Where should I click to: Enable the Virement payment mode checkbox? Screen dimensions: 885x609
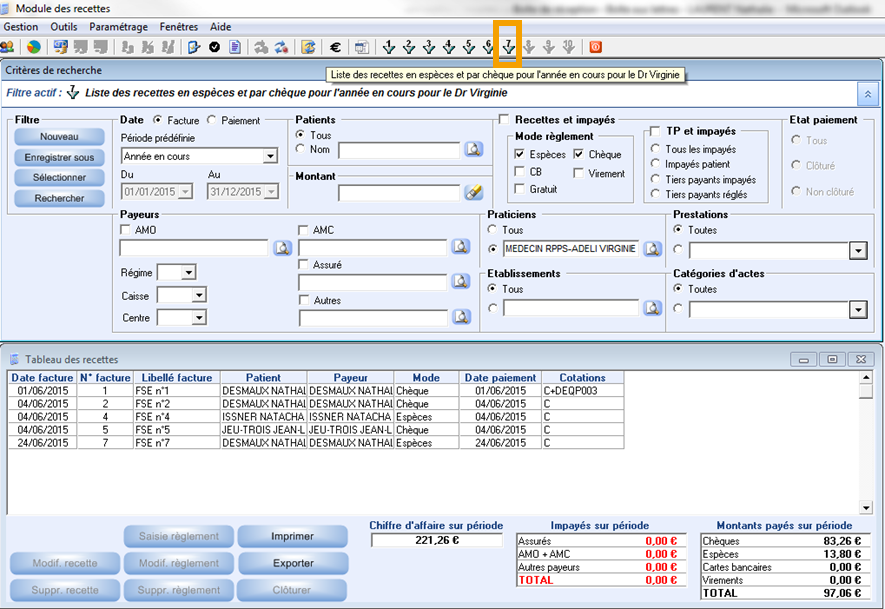point(580,173)
